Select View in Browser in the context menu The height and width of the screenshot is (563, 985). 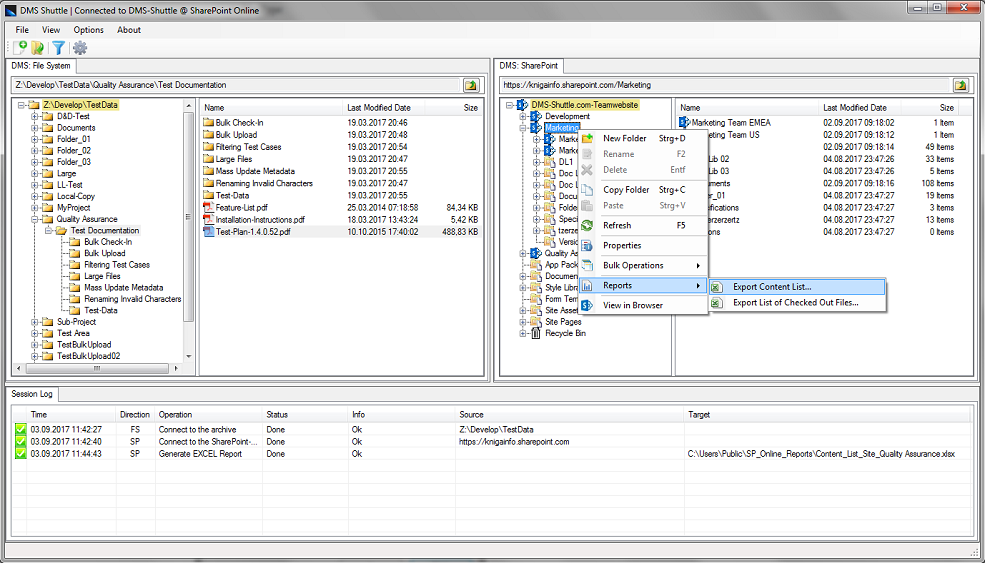pos(643,305)
